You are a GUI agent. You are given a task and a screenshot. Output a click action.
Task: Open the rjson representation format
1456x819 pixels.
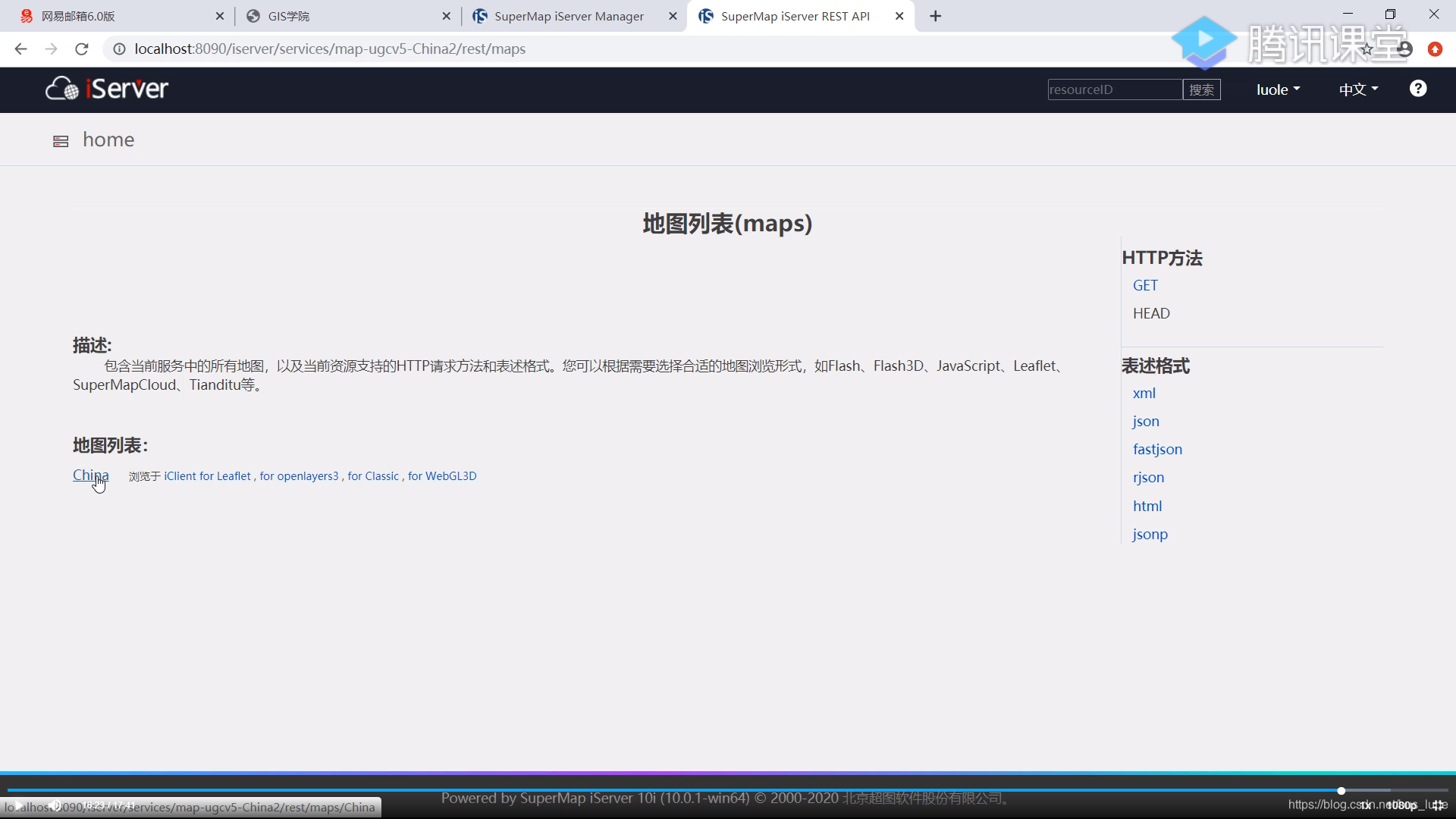coord(1148,478)
